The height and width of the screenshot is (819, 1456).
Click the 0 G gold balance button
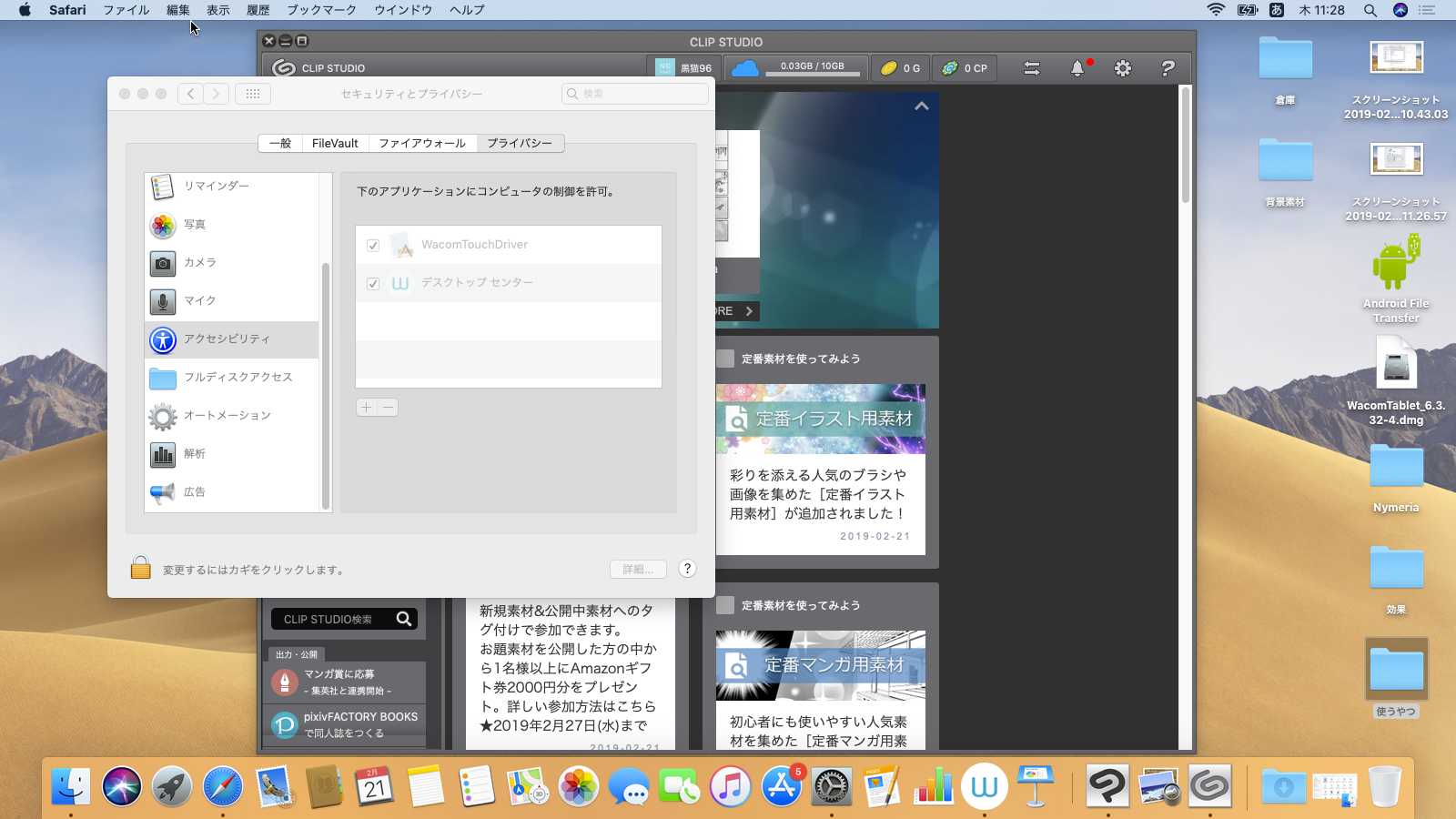tap(900, 68)
